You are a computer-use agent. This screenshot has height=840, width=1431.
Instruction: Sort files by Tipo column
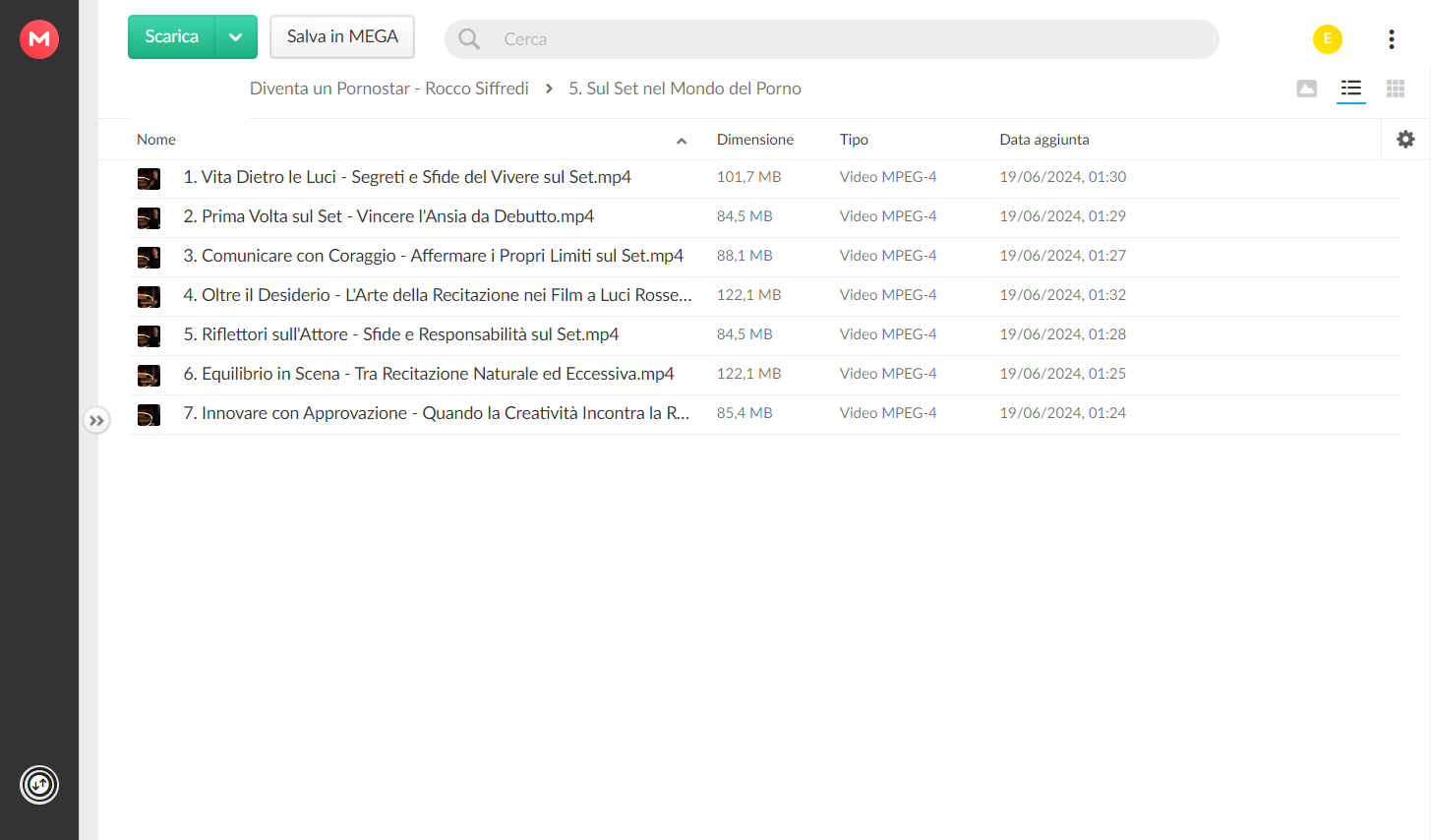coord(854,140)
